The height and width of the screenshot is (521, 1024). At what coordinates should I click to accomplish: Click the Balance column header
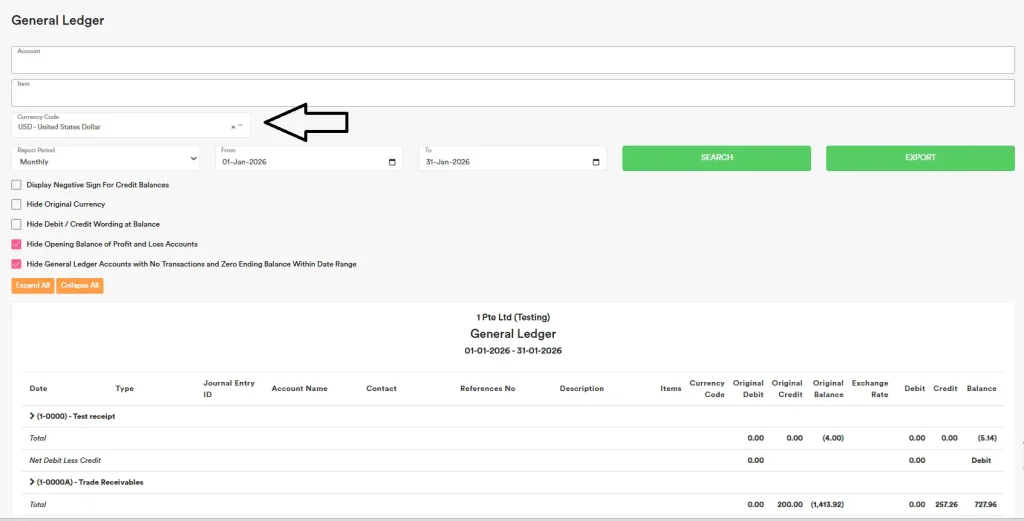coord(981,388)
